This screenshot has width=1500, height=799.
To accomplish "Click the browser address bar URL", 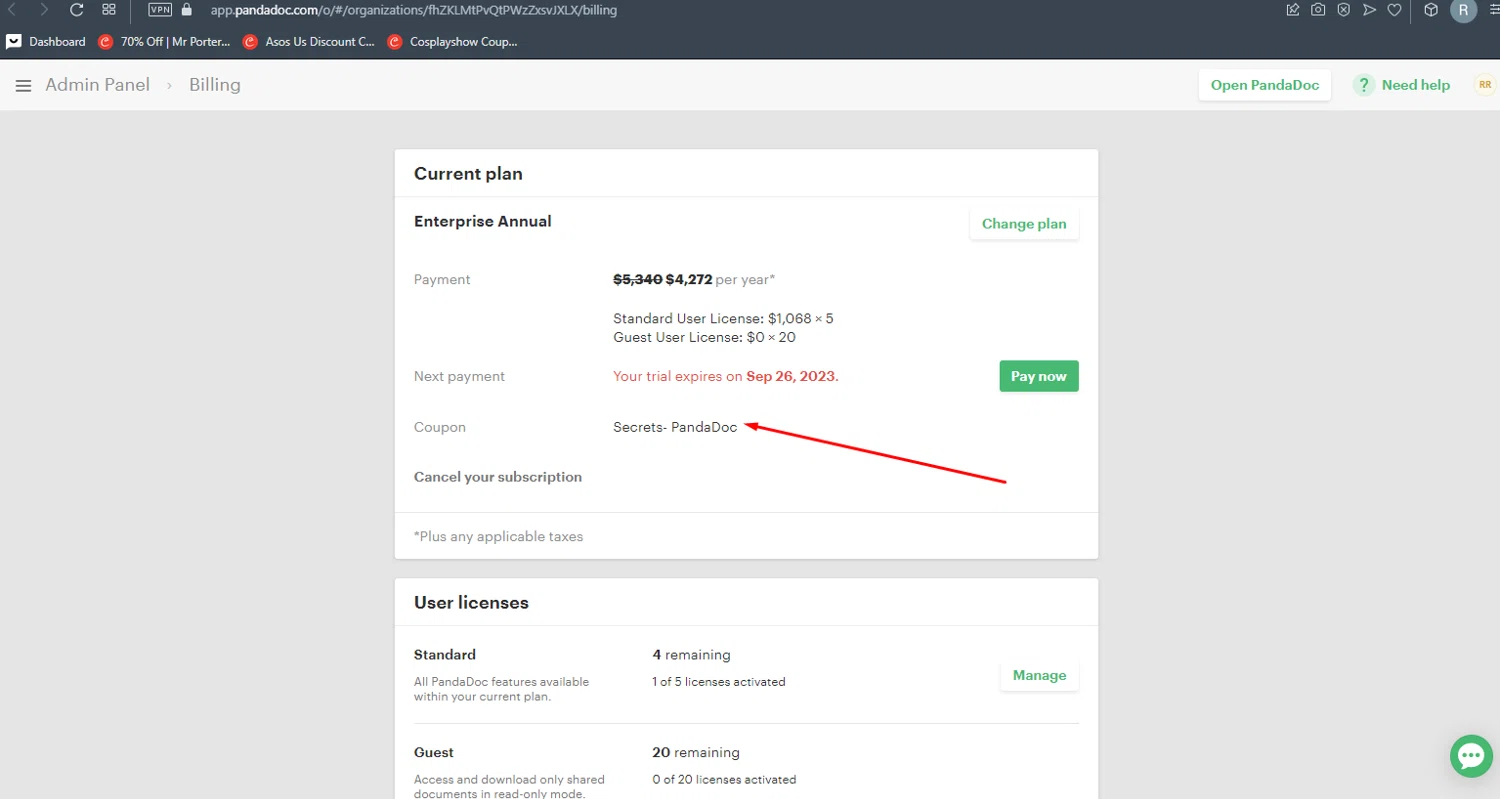I will pyautogui.click(x=413, y=10).
